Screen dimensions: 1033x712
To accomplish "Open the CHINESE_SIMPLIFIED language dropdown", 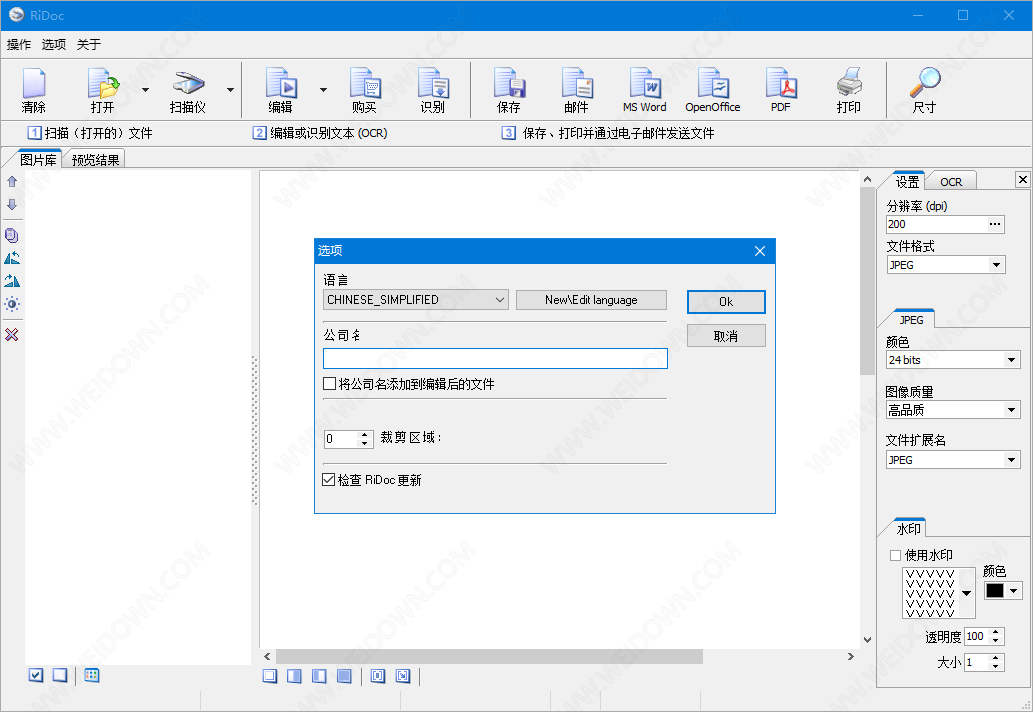I will (416, 300).
